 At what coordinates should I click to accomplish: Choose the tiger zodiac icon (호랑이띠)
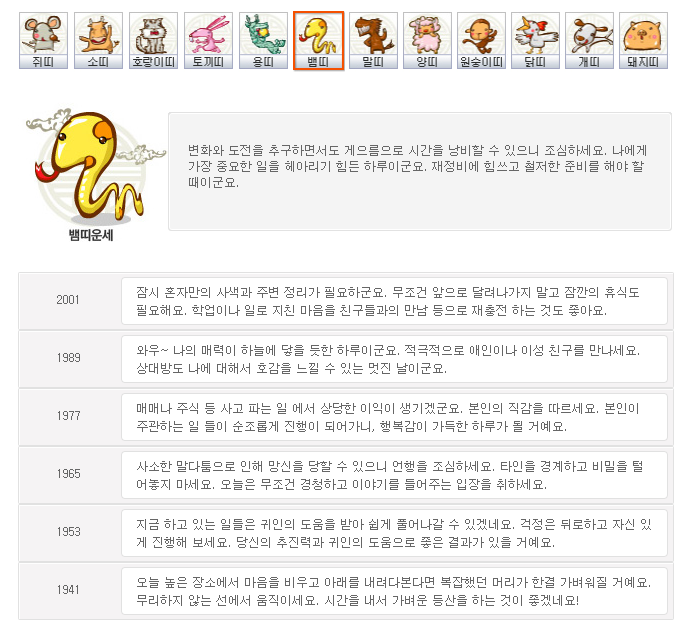(x=154, y=40)
